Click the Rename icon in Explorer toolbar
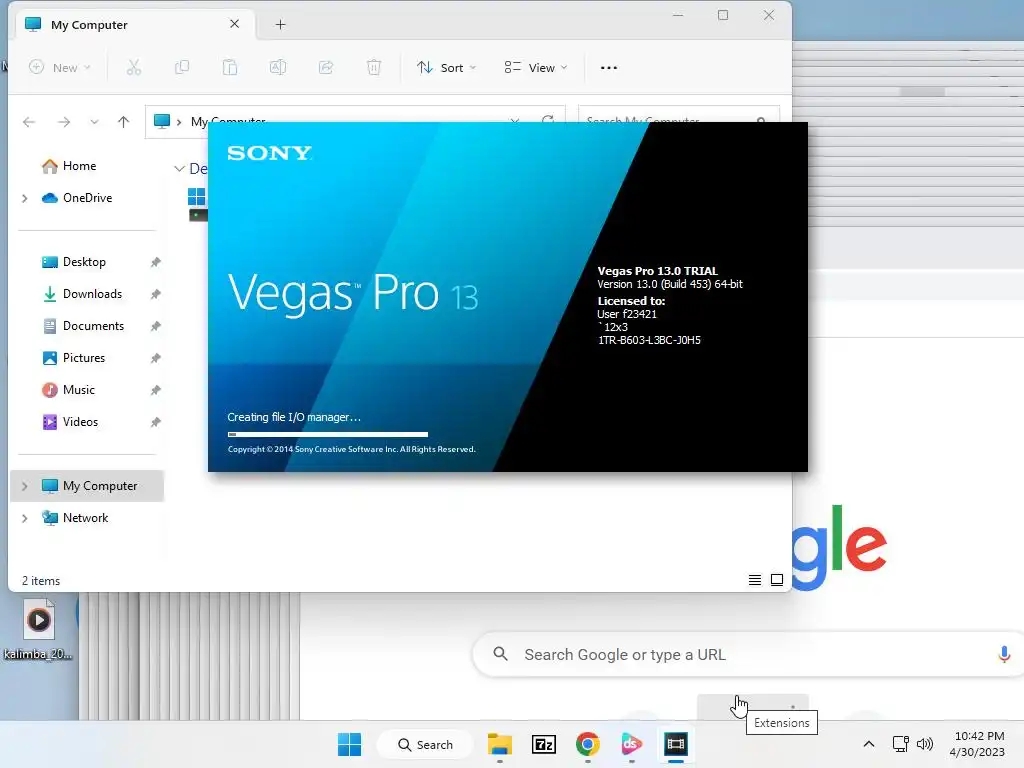 coord(278,67)
